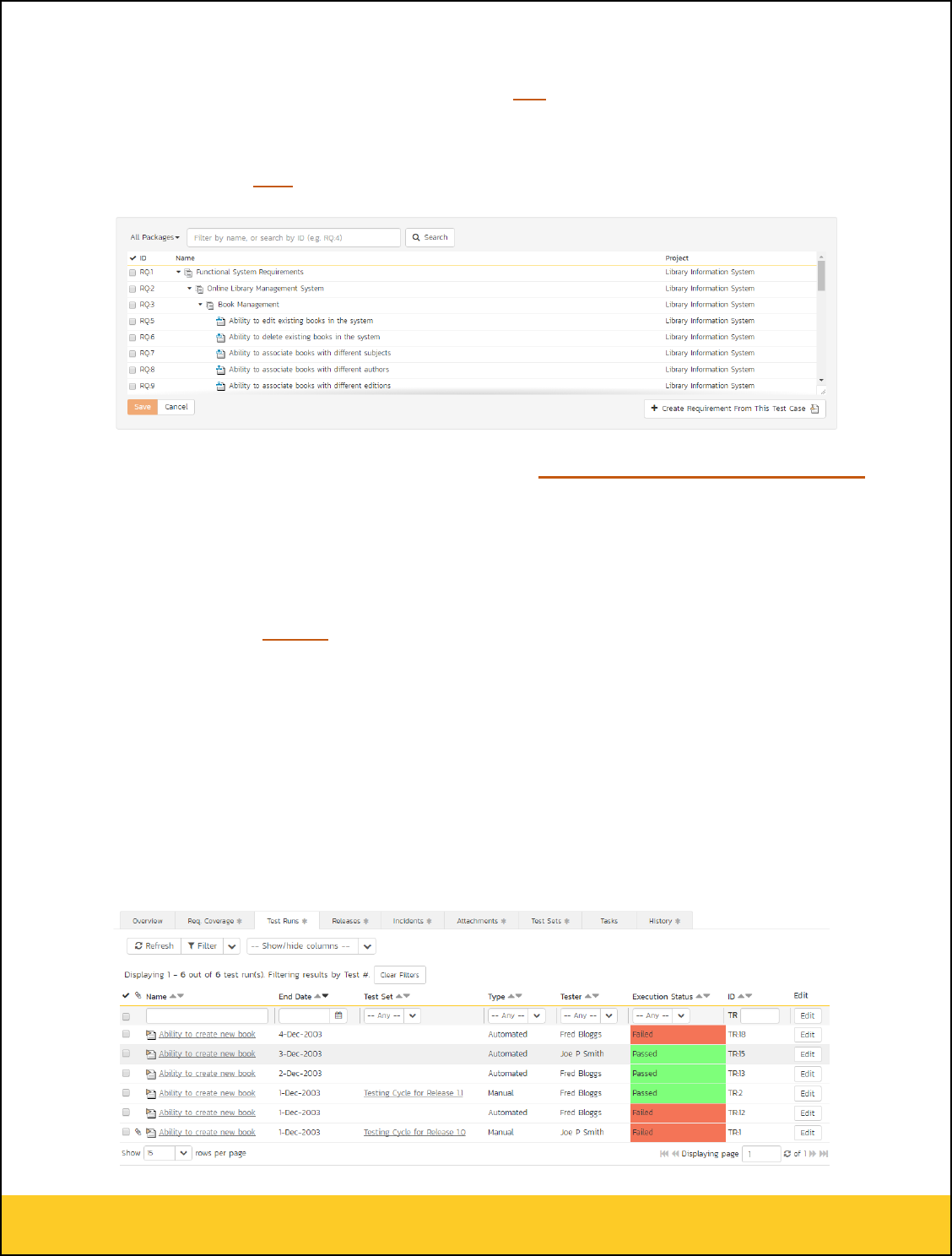Click Edit button for TR:15 row
This screenshot has width=952, height=1256.
[x=808, y=1054]
